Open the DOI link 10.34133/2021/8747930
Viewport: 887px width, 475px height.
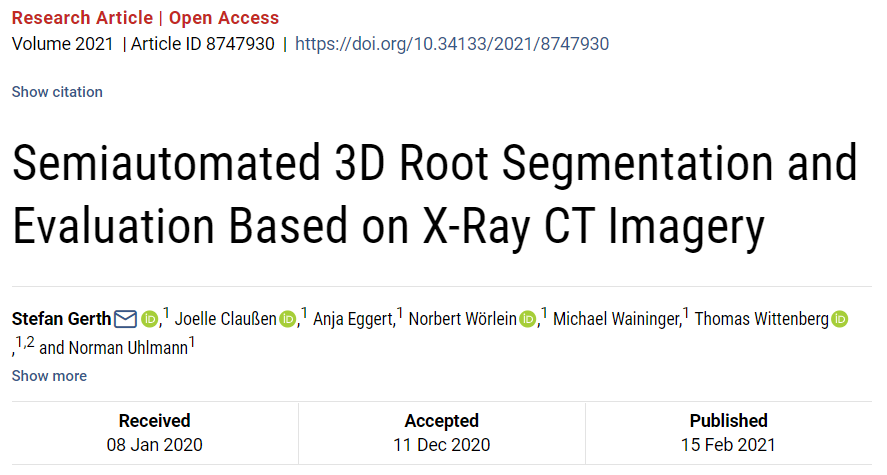coord(452,44)
